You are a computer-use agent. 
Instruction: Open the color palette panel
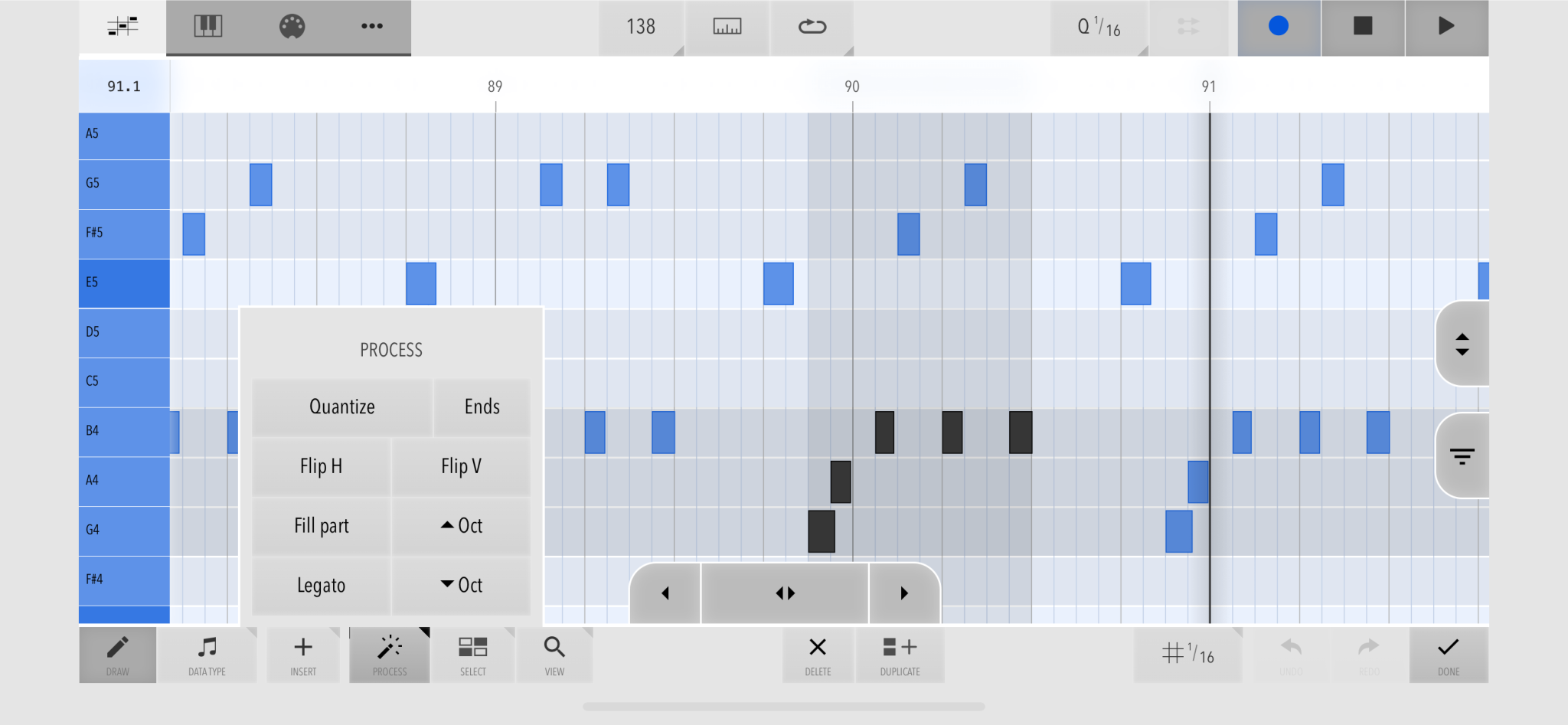[292, 27]
